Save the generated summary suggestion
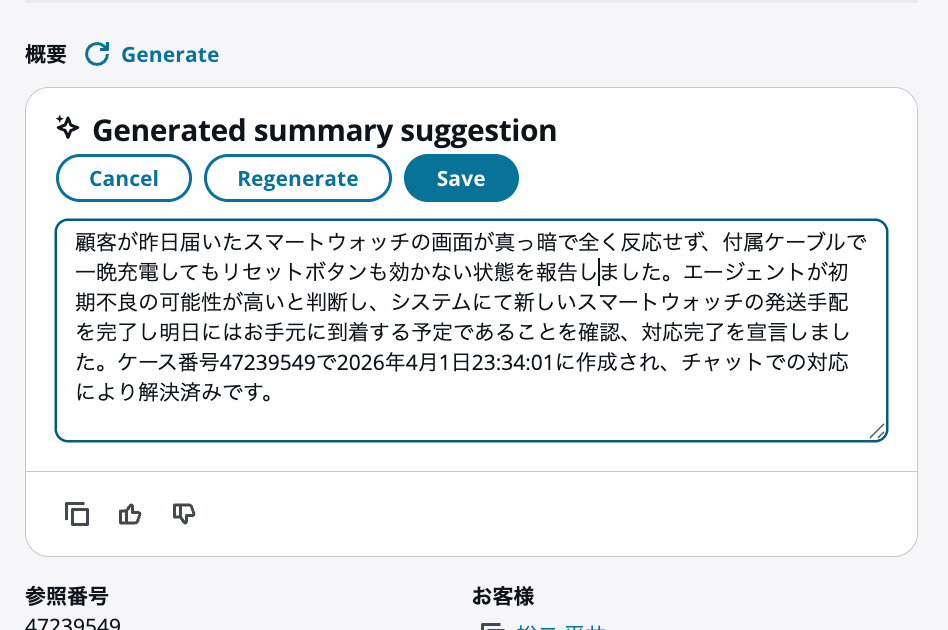Screen dimensions: 948x630 461,177
